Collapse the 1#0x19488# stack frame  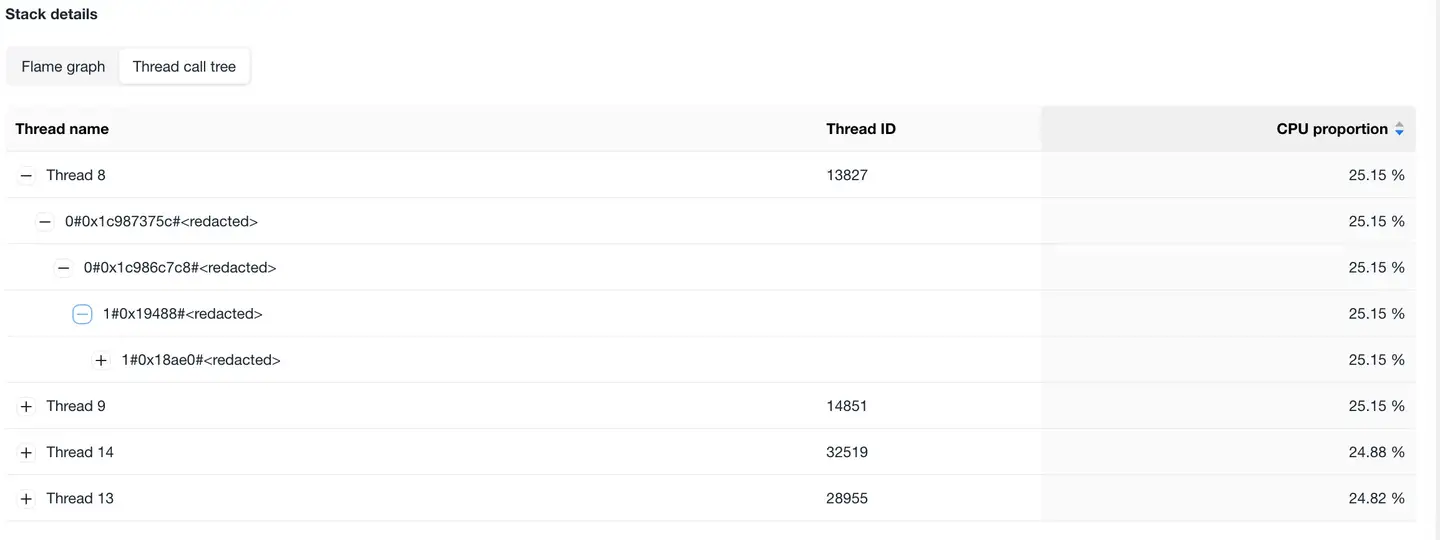(82, 314)
